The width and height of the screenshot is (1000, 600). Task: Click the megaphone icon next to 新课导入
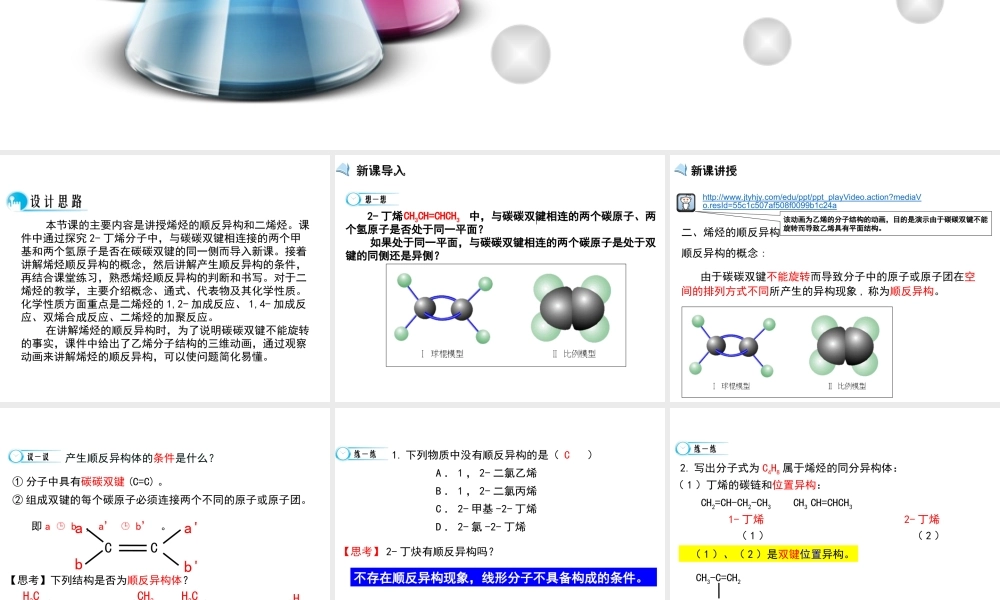(343, 170)
